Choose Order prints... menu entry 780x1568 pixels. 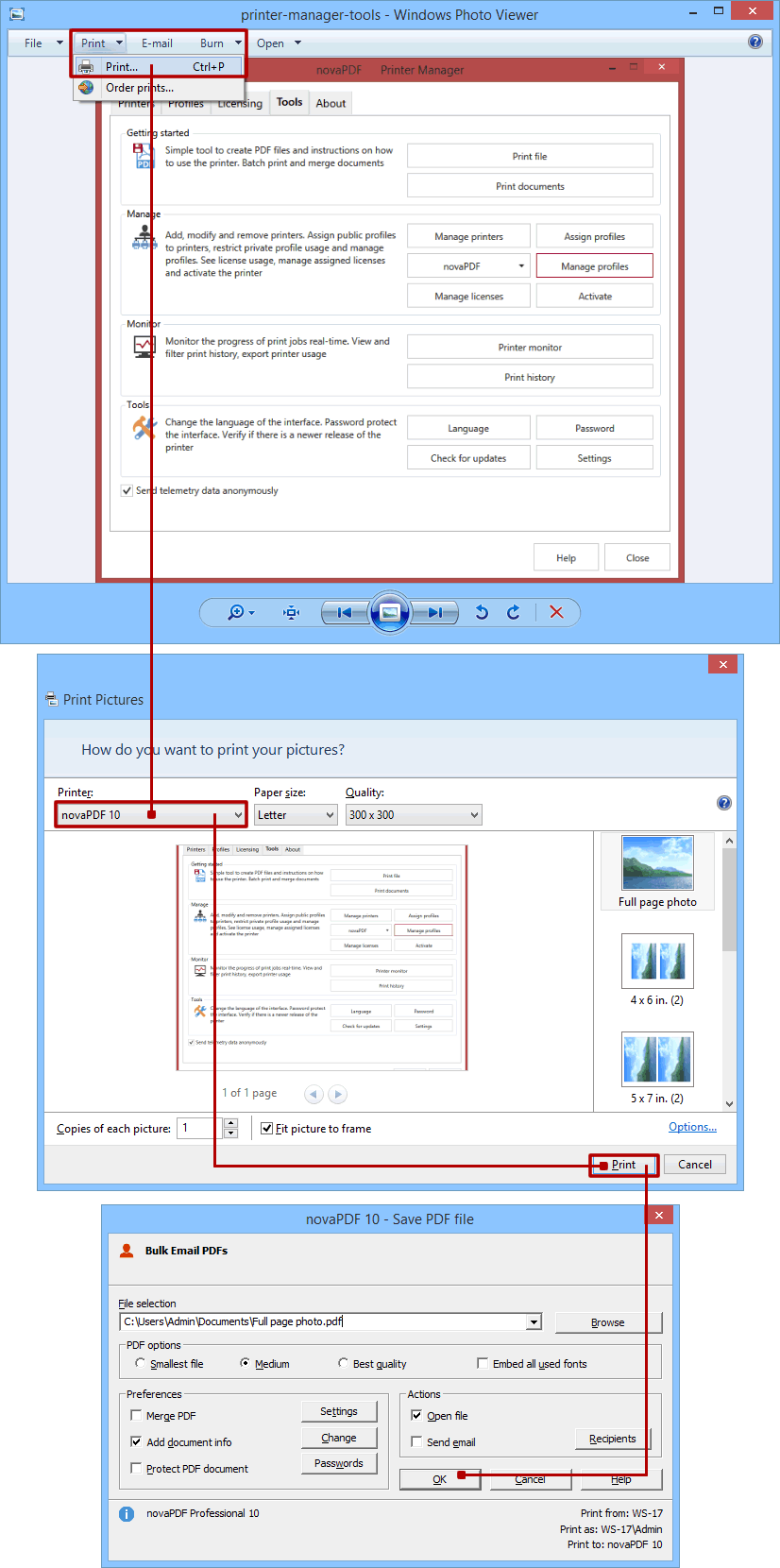click(x=159, y=88)
